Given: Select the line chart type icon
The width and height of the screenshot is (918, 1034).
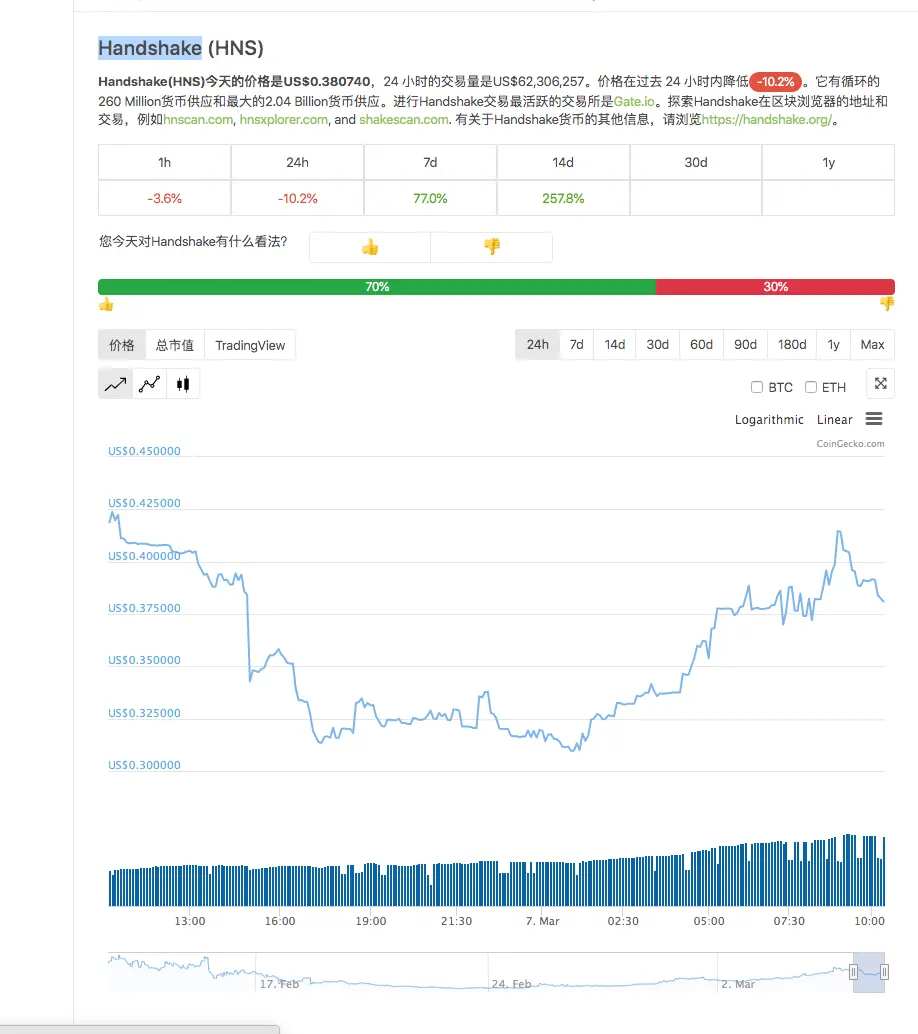Looking at the screenshot, I should [x=115, y=383].
